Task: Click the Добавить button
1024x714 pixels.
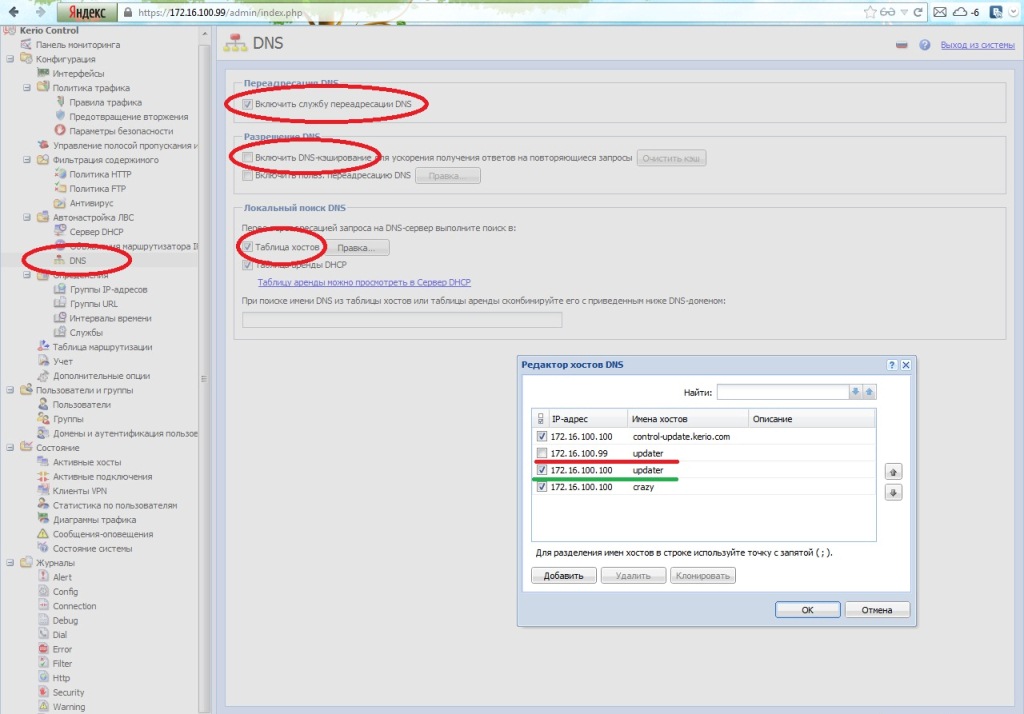Action: (x=563, y=576)
